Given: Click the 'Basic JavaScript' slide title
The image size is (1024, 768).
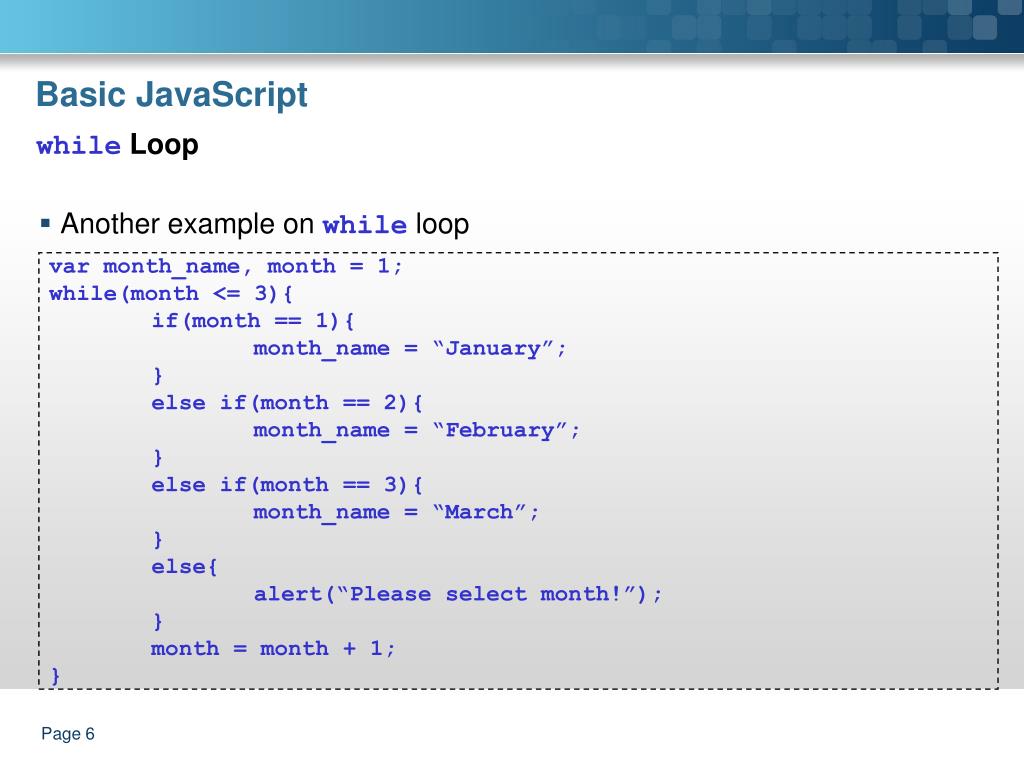Looking at the screenshot, I should pos(172,95).
